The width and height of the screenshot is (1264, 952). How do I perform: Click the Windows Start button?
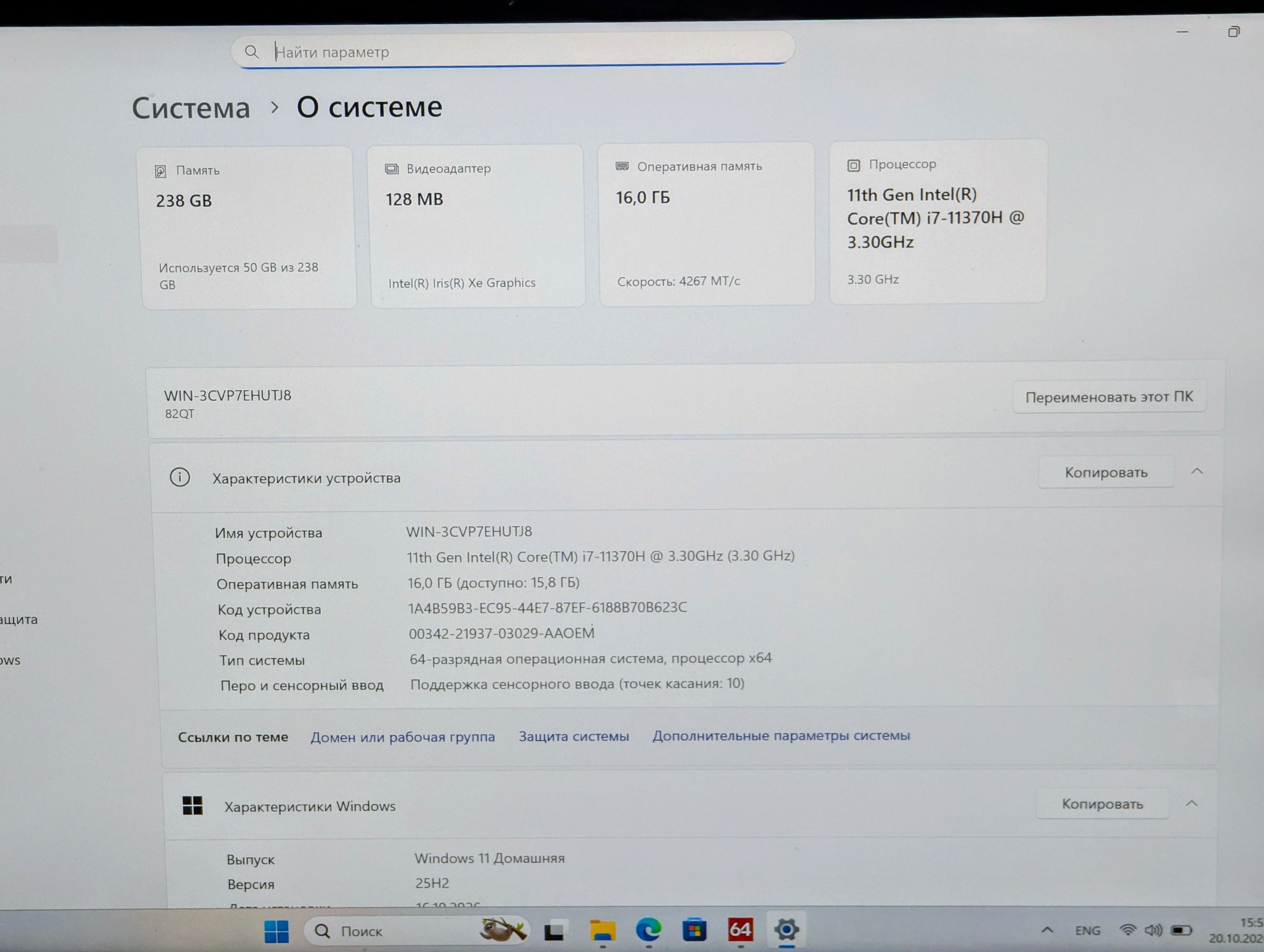[x=277, y=931]
